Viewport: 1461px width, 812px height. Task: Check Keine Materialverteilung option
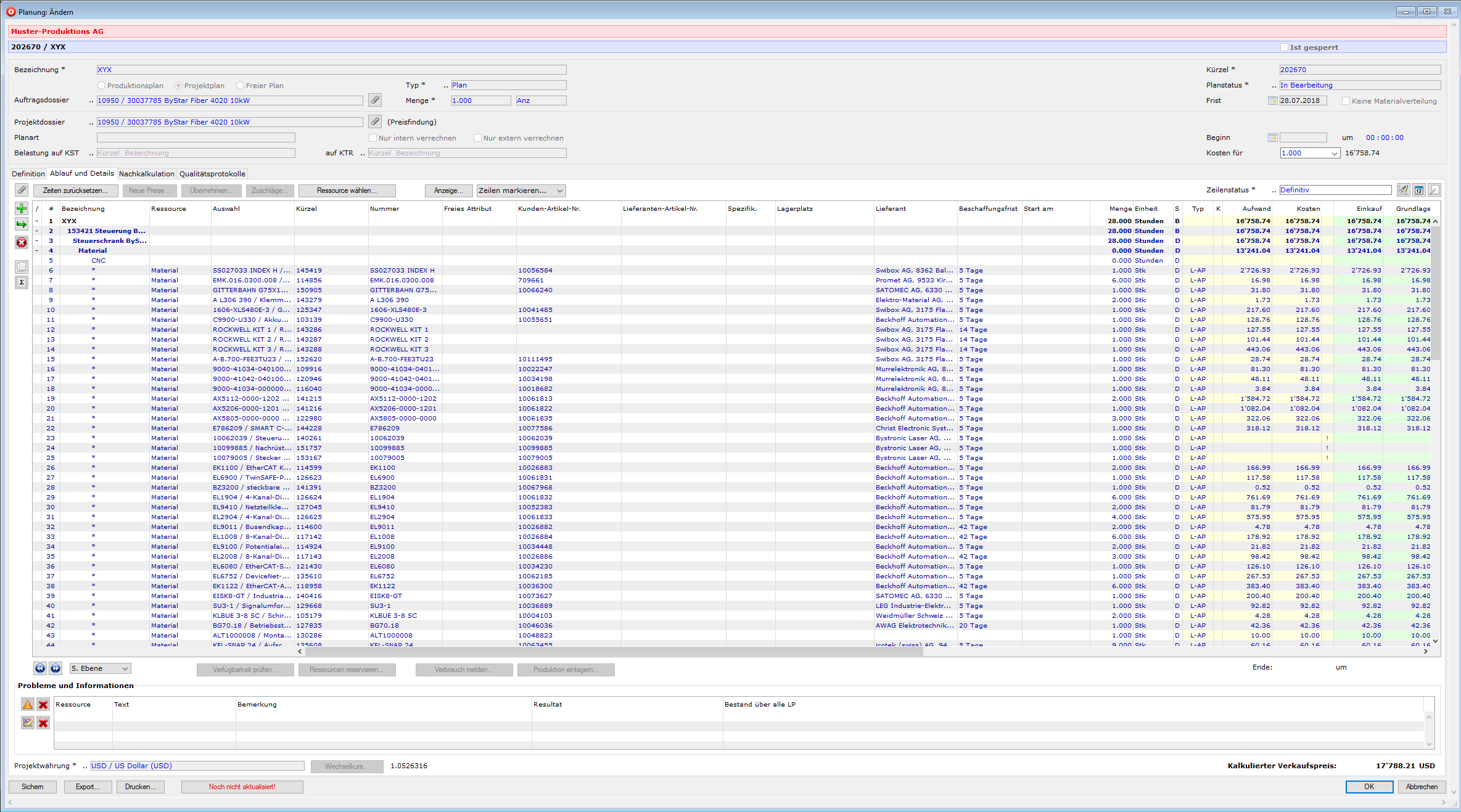pyautogui.click(x=1346, y=101)
